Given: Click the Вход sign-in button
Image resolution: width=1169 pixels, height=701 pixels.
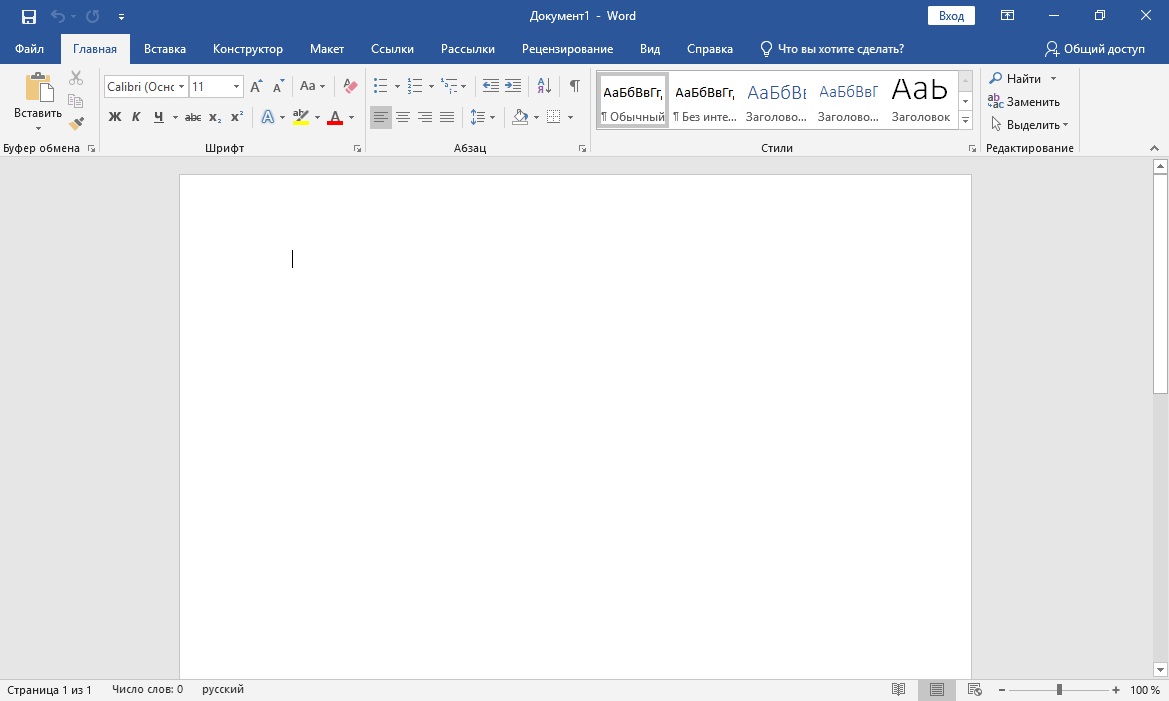Looking at the screenshot, I should [951, 16].
